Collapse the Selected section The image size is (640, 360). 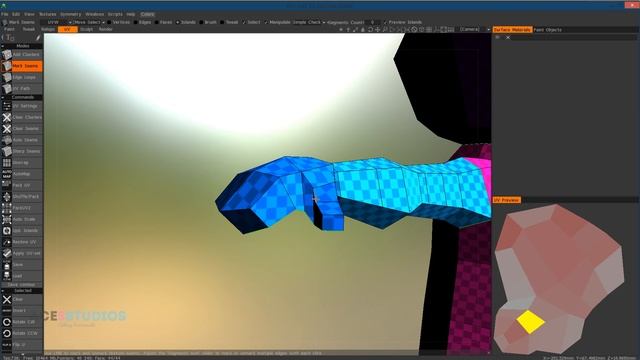click(22, 291)
